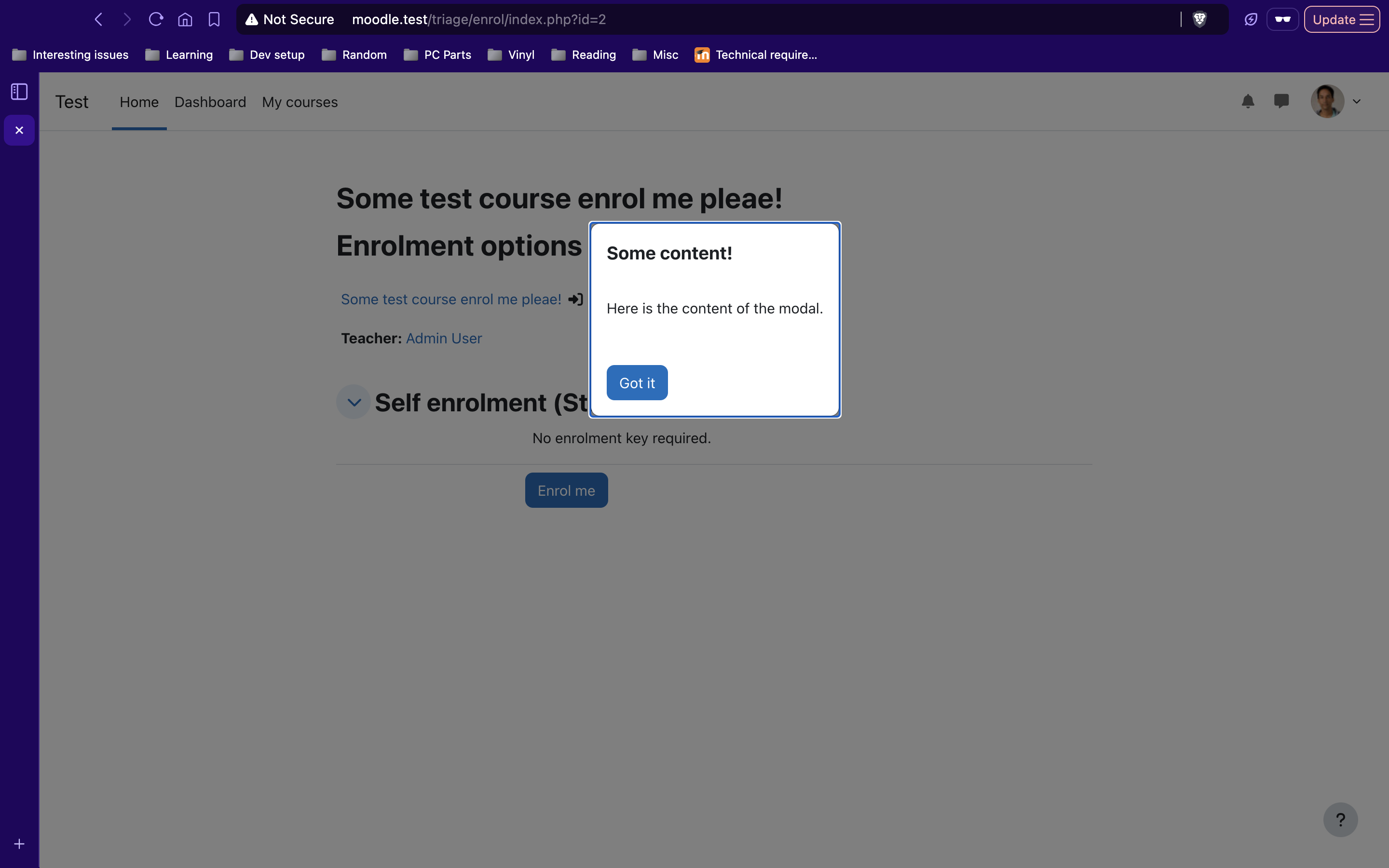Image resolution: width=1389 pixels, height=868 pixels.
Task: Bookmark this page with the bookmark icon
Action: click(x=214, y=19)
